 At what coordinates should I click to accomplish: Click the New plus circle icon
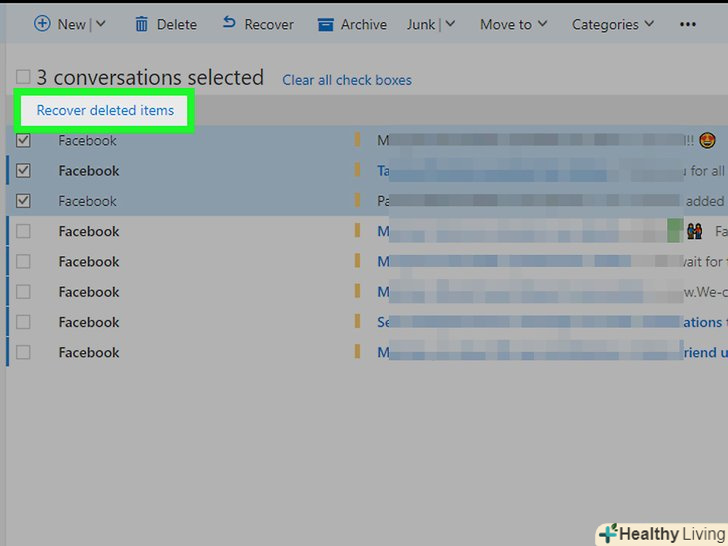[x=42, y=23]
